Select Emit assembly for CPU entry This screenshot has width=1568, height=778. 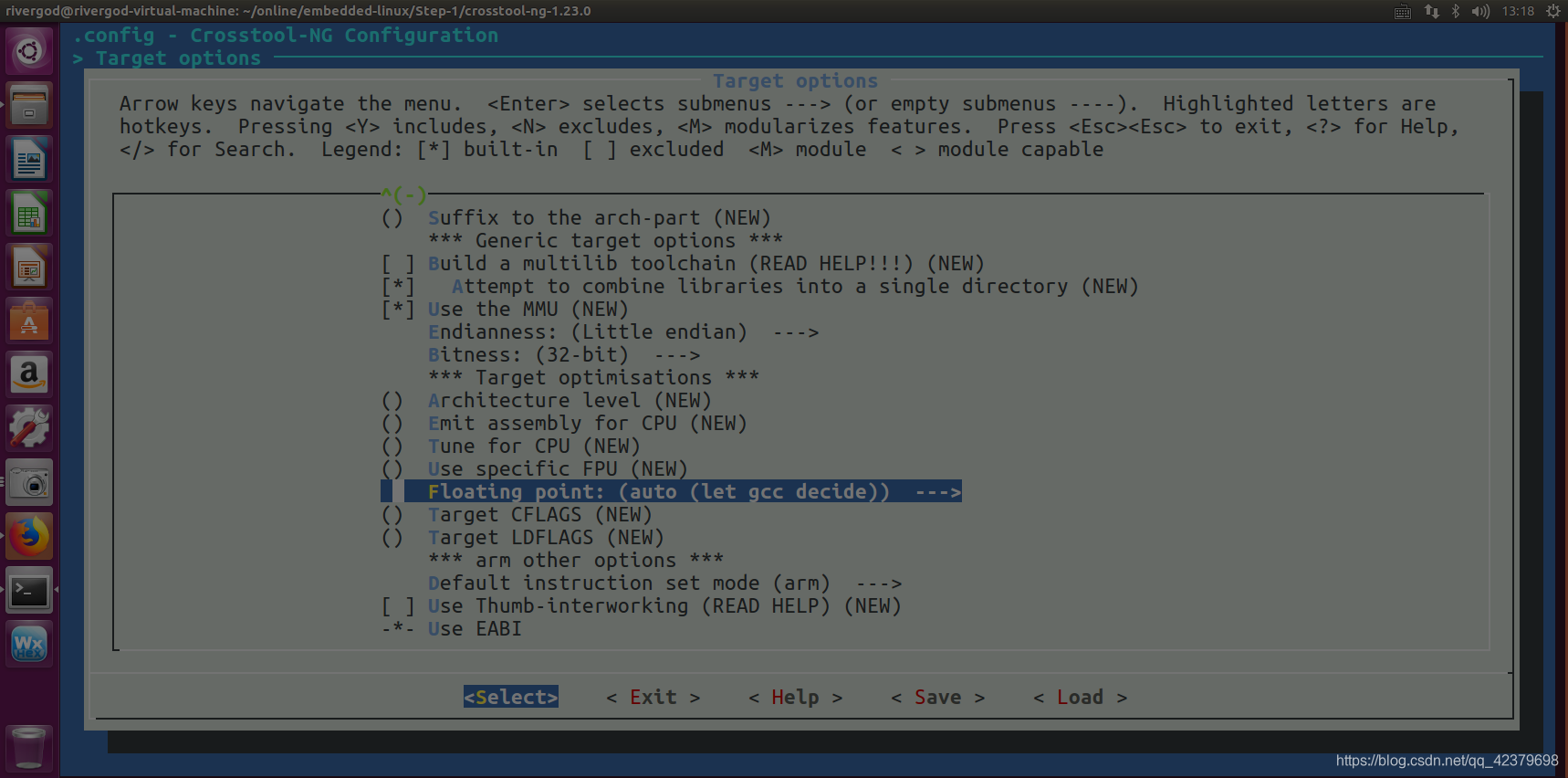pyautogui.click(x=564, y=424)
